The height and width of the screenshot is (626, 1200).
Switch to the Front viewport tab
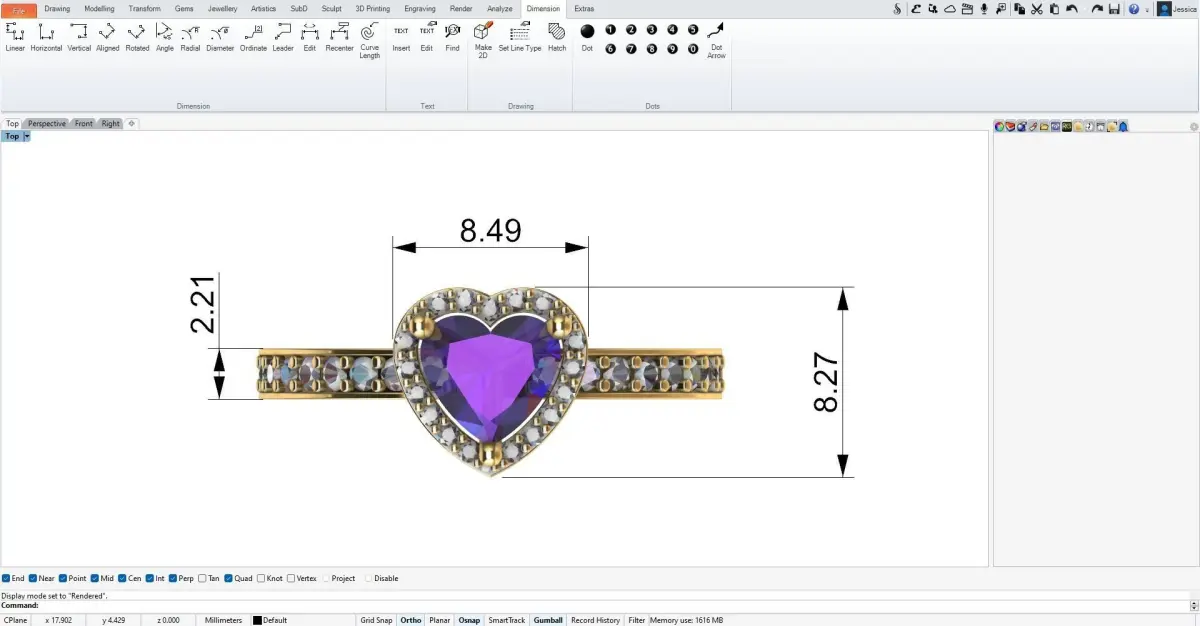tap(84, 124)
